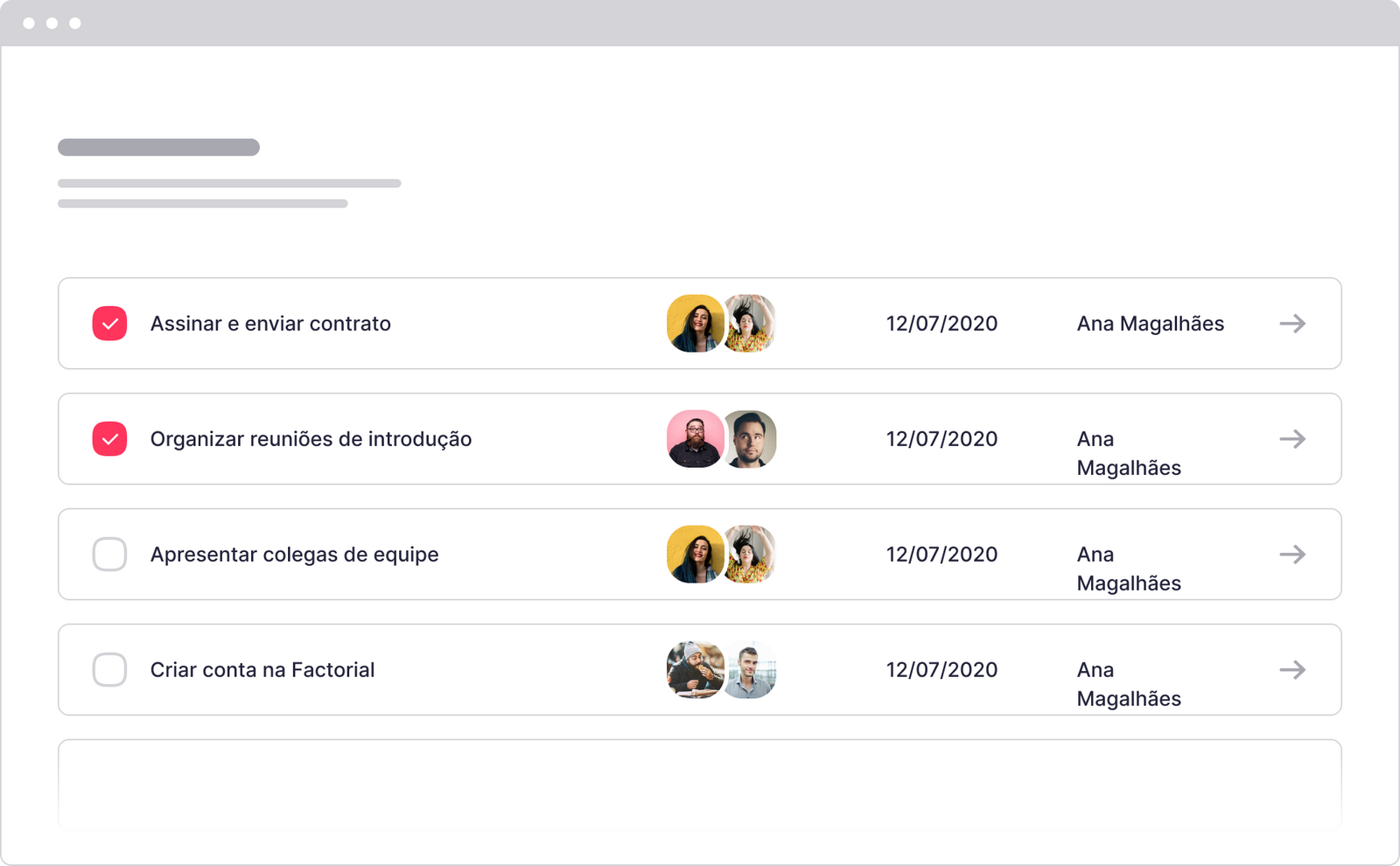Click the 12/07/2020 date in Organizar reuniões row
The image size is (1400, 866).
pos(941,439)
